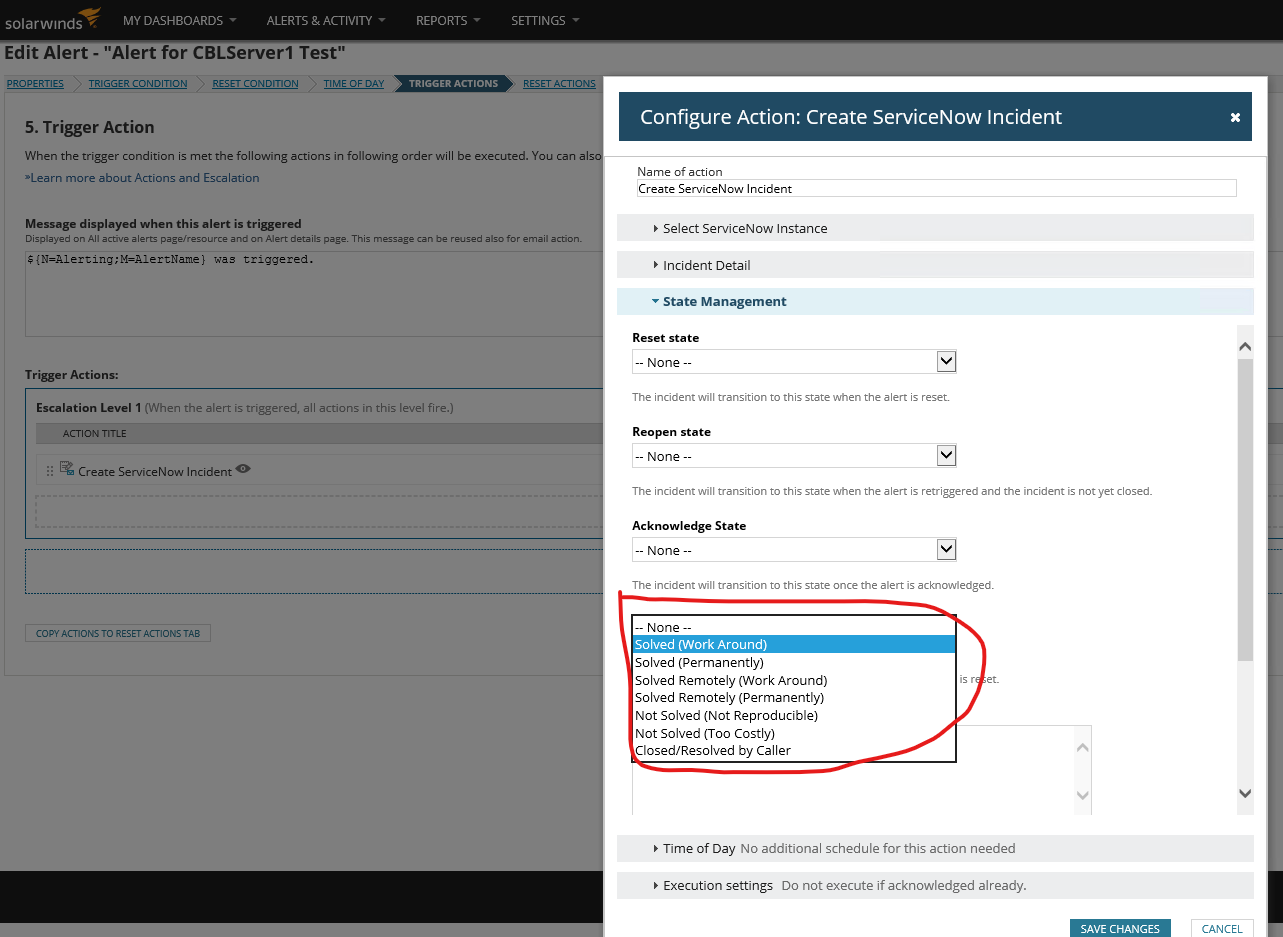Click the State Management scrollbar thumb
This screenshot has width=1283, height=937.
[1245, 509]
